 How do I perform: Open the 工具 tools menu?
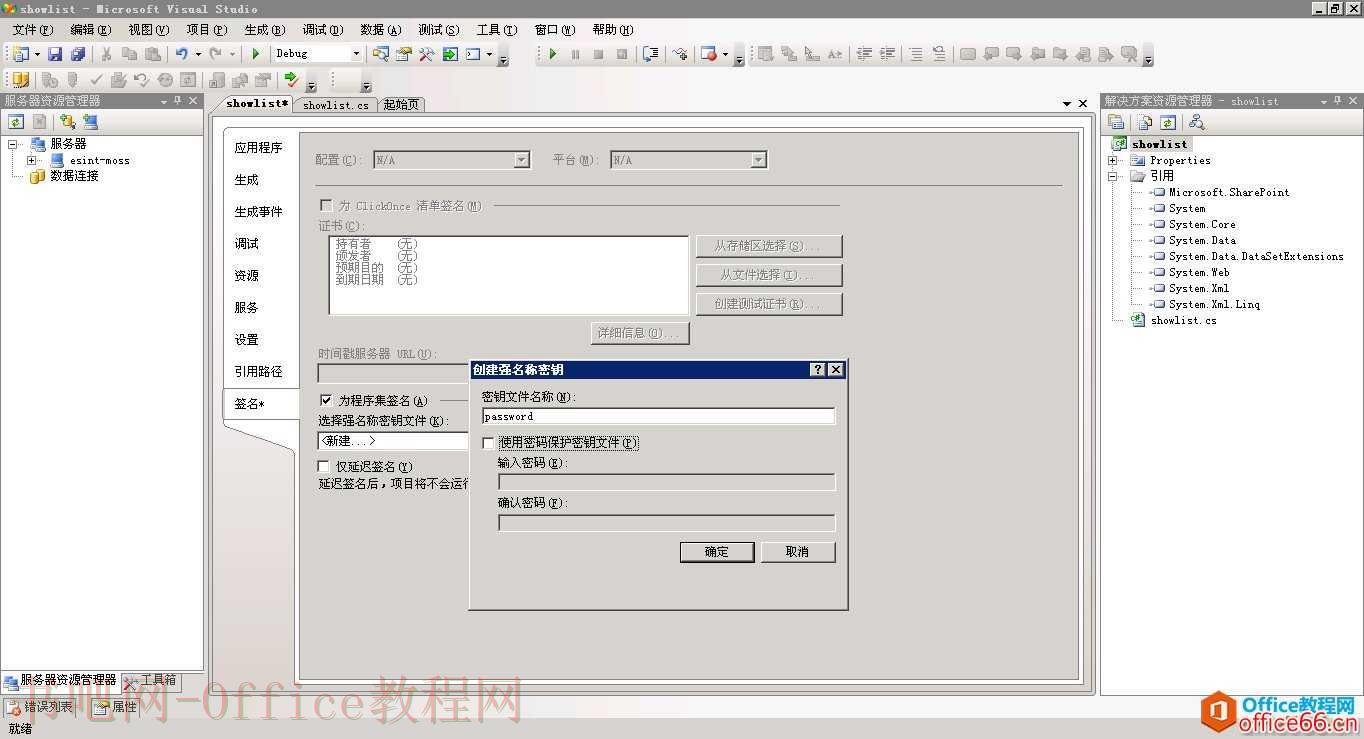point(496,30)
